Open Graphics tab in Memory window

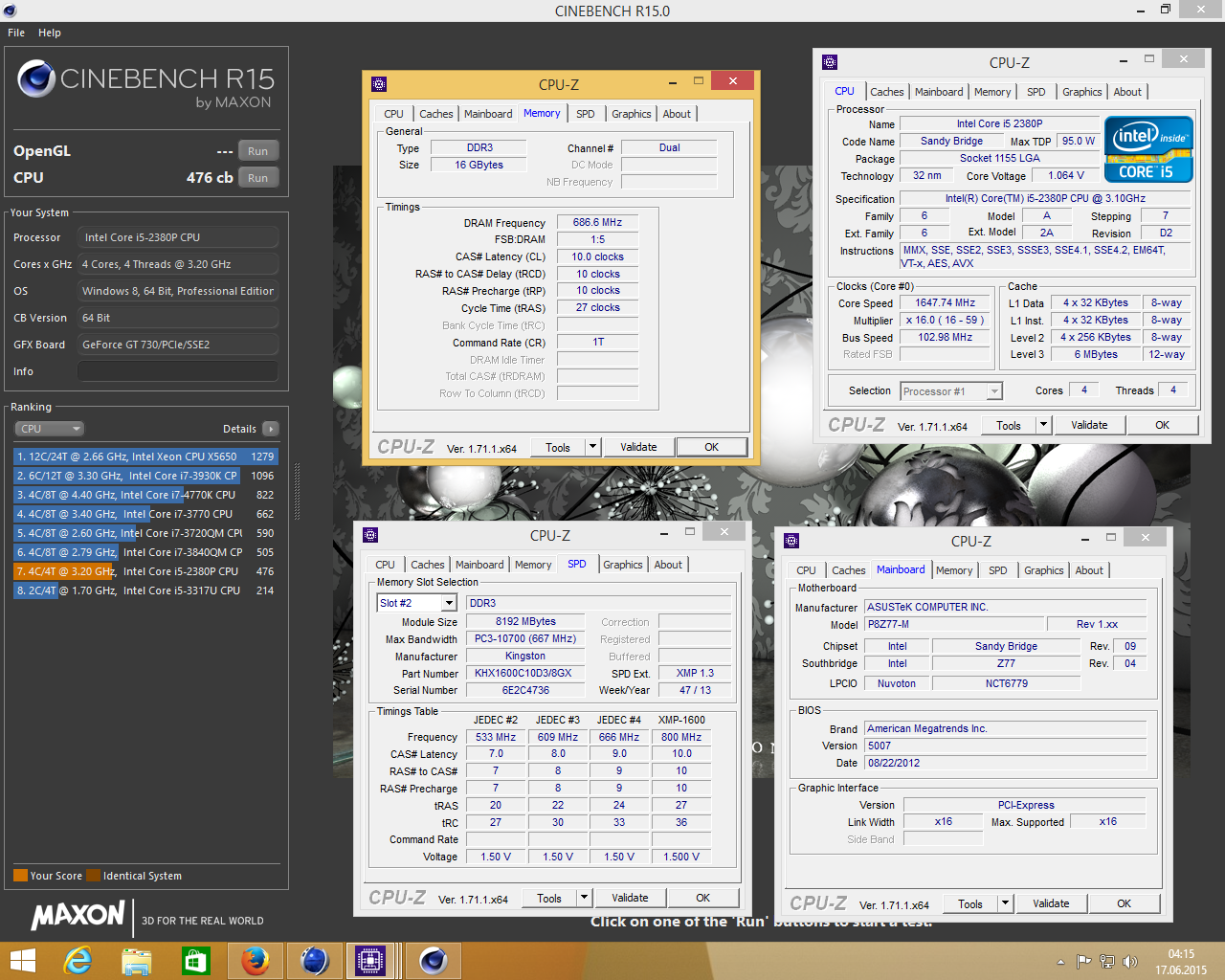click(x=632, y=114)
